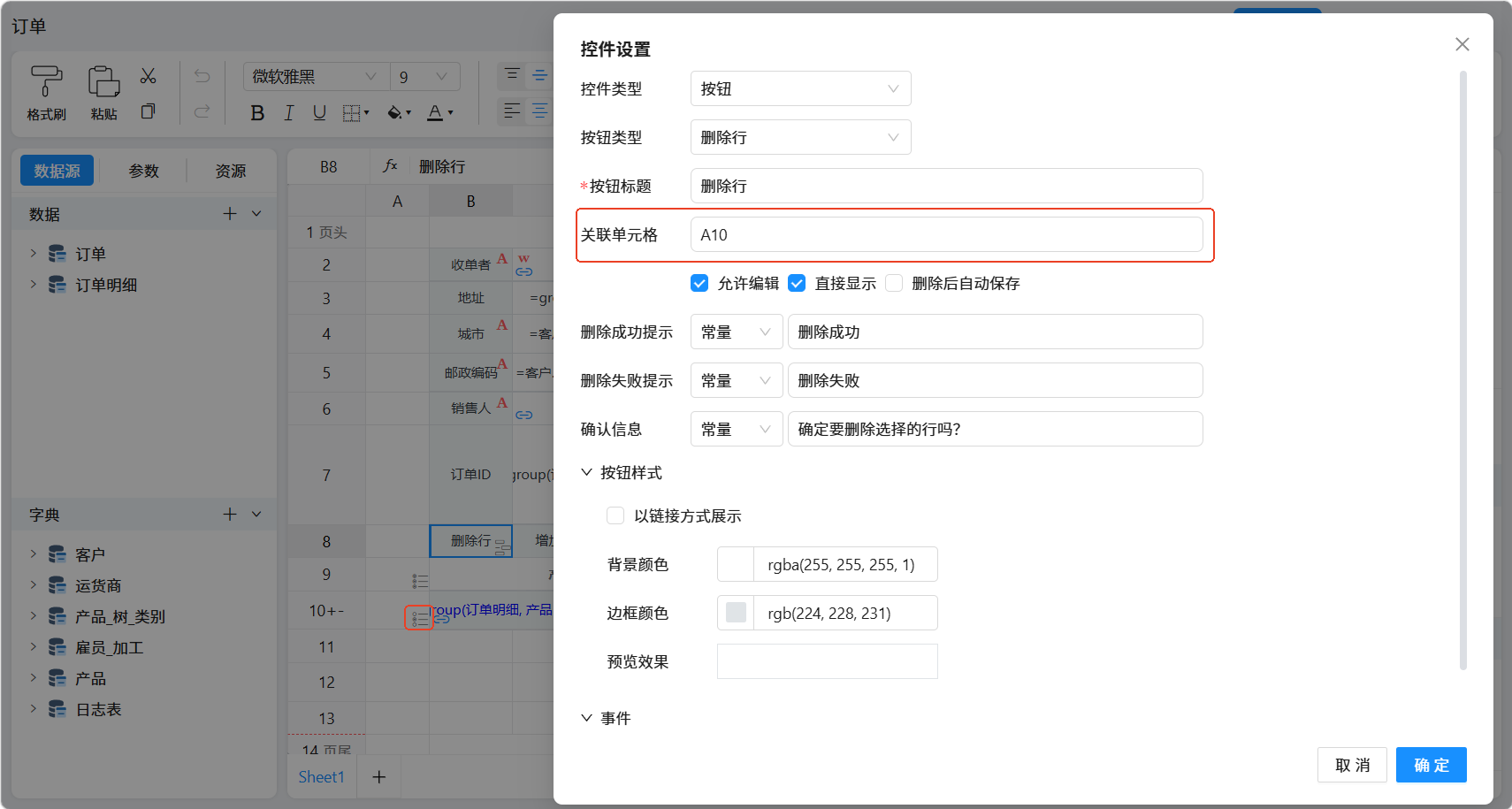Uncheck the 直接显示 checkbox
Viewport: 1512px width, 809px height.
point(797,283)
